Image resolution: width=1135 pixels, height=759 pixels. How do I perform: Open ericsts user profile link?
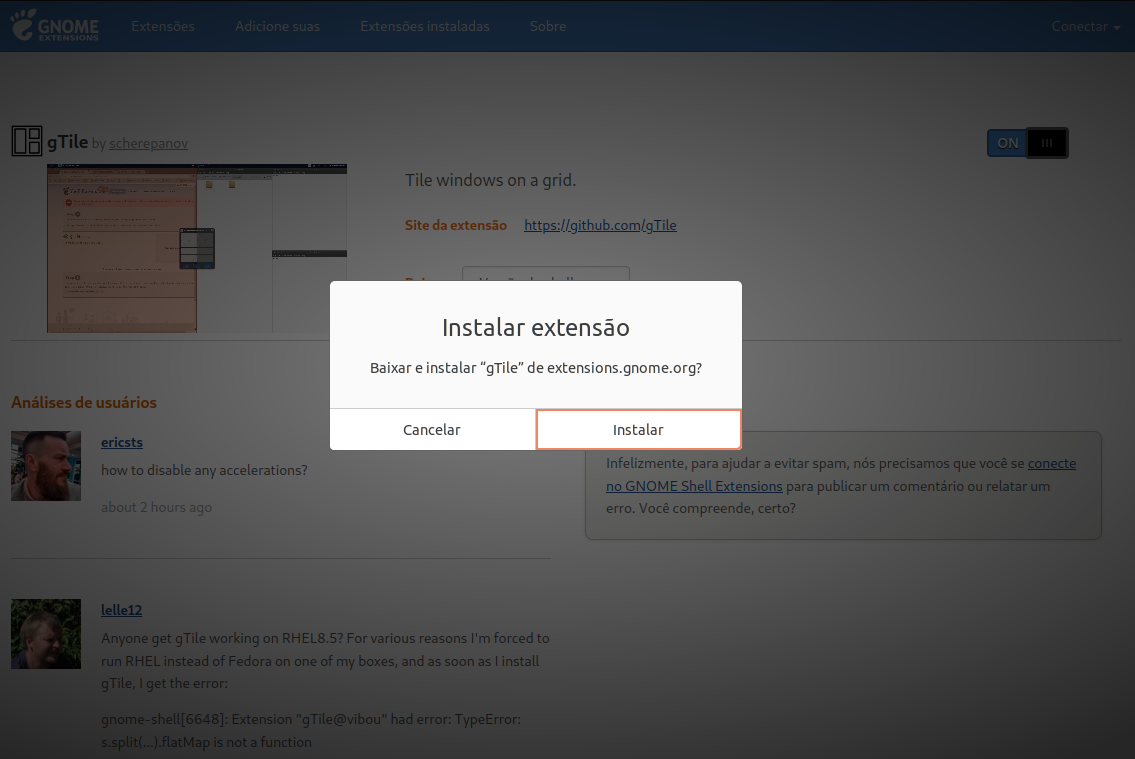pyautogui.click(x=121, y=442)
